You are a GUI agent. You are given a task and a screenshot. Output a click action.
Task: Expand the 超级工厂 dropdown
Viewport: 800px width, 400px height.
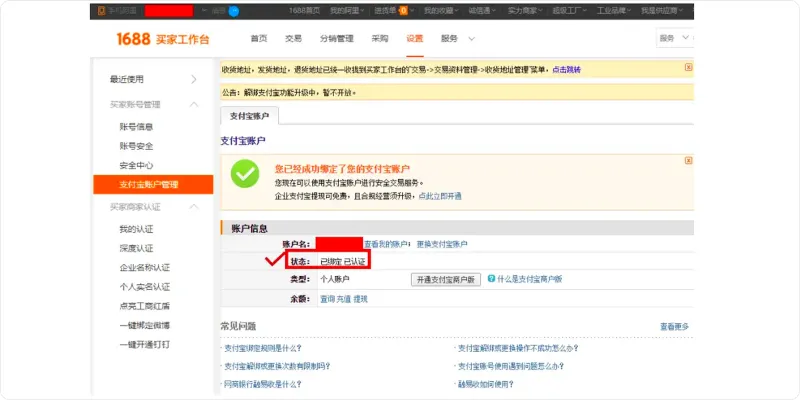[569, 11]
